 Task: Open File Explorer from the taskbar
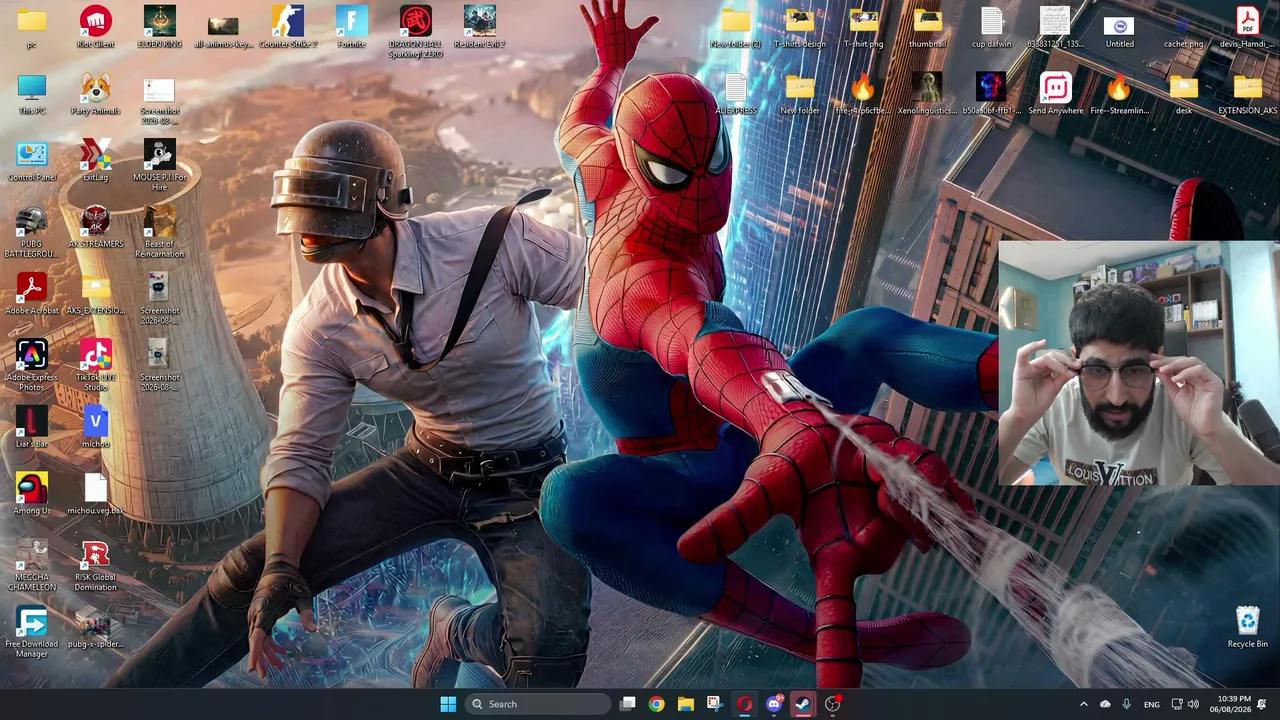pyautogui.click(x=685, y=704)
